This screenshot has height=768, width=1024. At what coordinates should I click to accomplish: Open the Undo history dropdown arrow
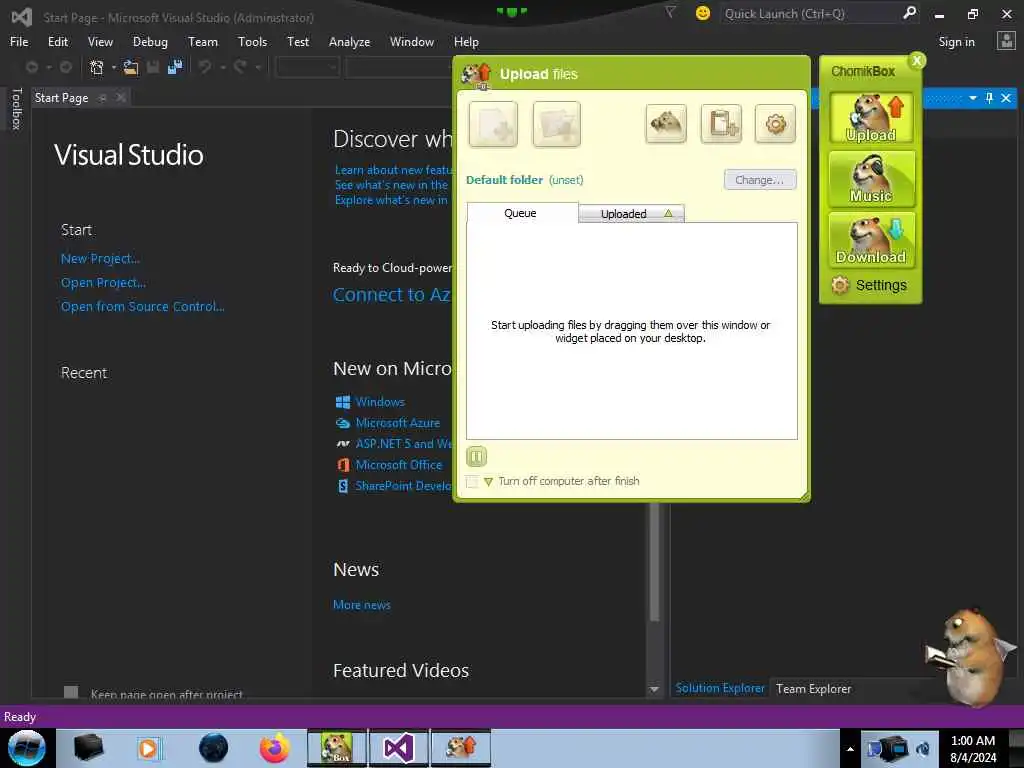click(x=223, y=67)
